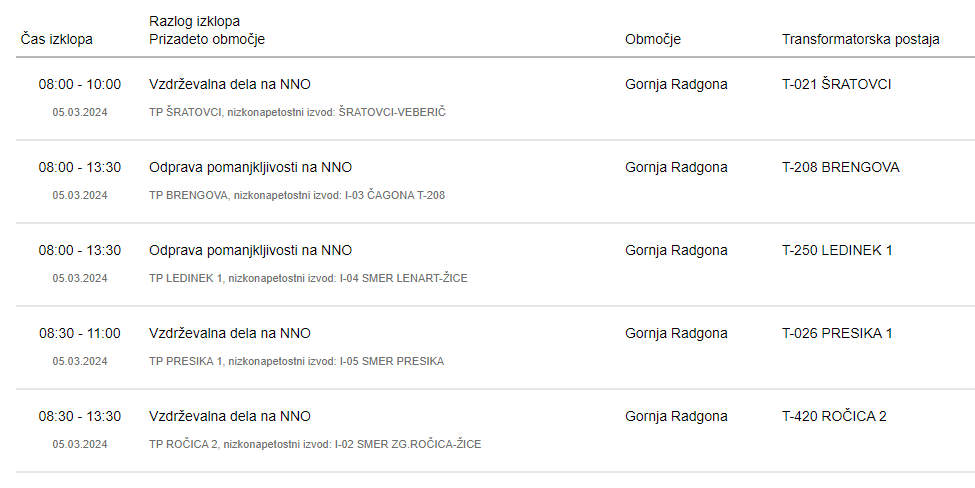Screen dimensions: 975x488
Task: Select the T-420 ROČICA 2 station cell
Action: [x=834, y=416]
